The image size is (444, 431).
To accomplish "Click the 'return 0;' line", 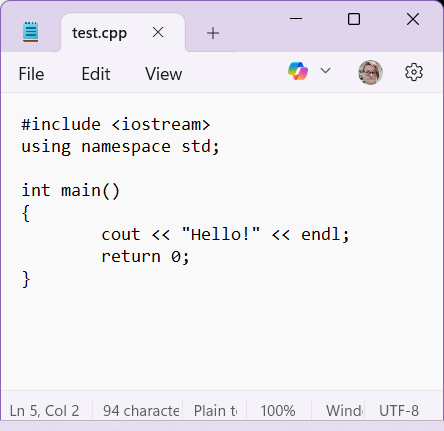I will 145,257.
